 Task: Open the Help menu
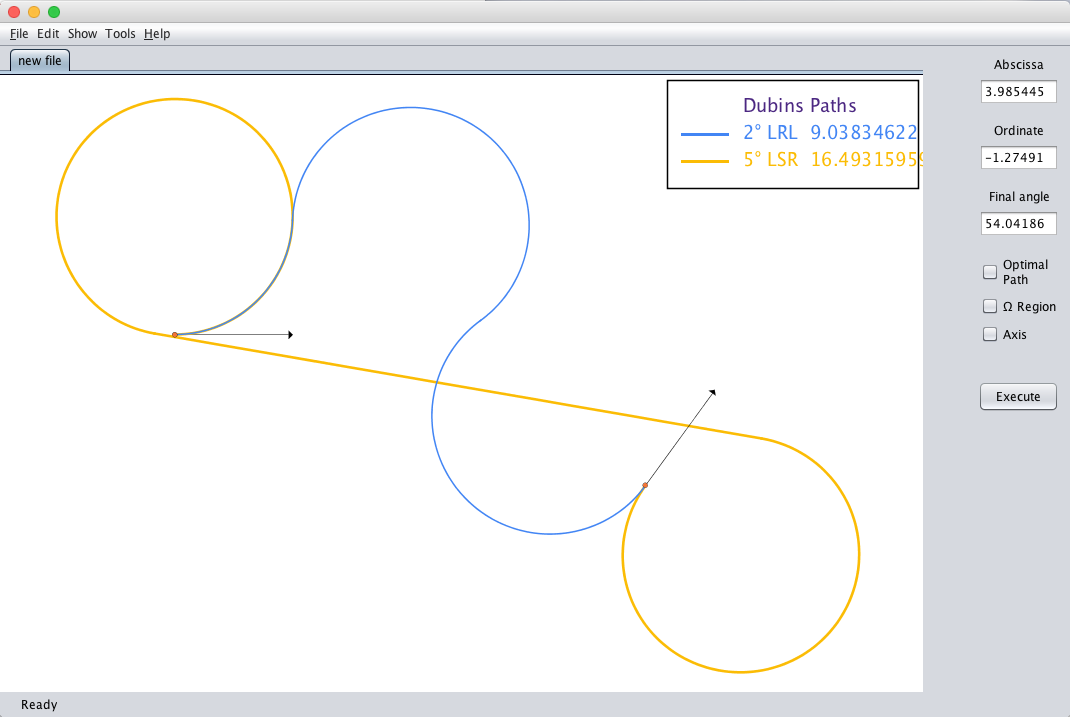[157, 34]
